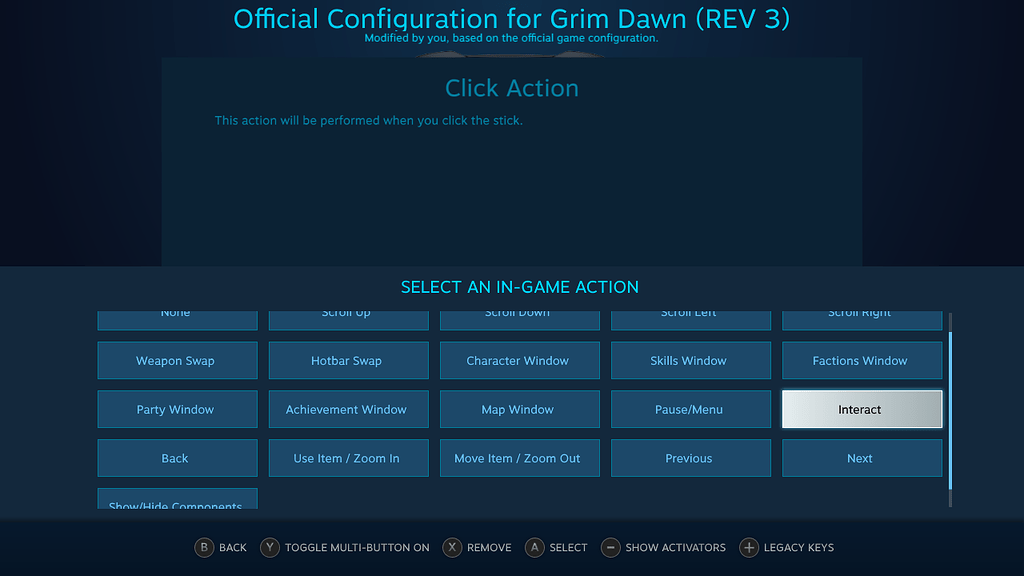Select the Interact action
The width and height of the screenshot is (1024, 576).
(x=861, y=409)
